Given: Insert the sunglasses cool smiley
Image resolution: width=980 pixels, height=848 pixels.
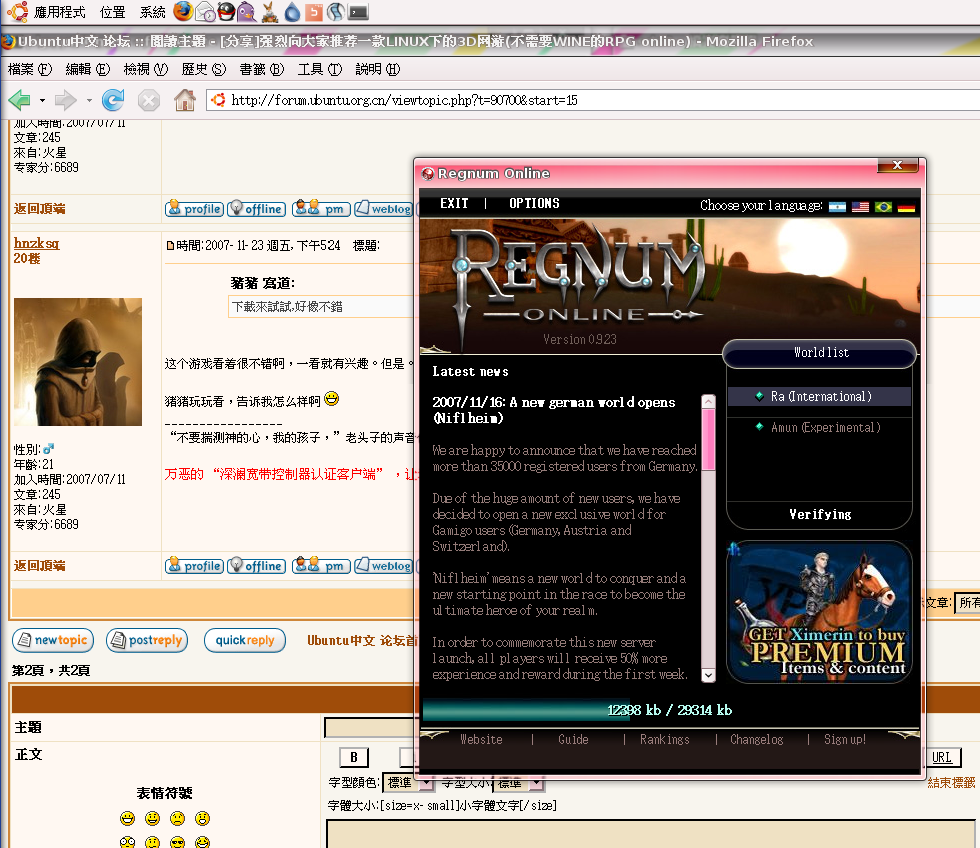Looking at the screenshot, I should (x=178, y=842).
